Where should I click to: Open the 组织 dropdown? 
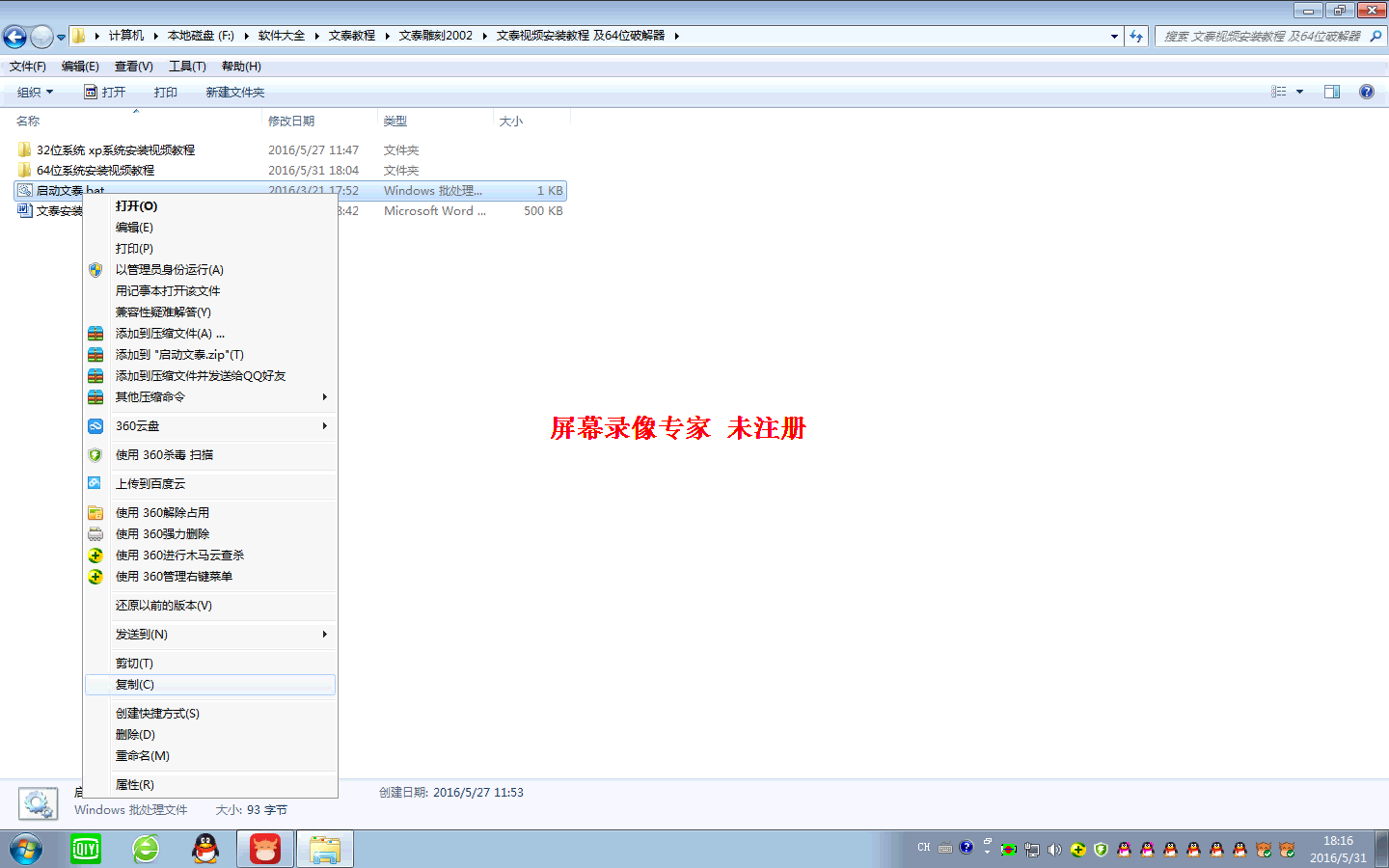click(x=35, y=93)
